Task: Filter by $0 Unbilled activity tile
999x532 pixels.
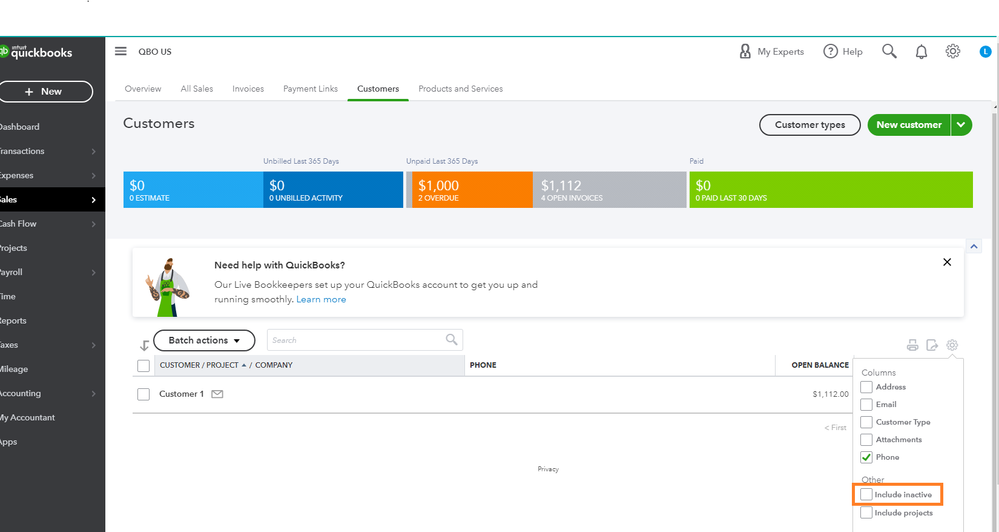Action: pos(333,189)
